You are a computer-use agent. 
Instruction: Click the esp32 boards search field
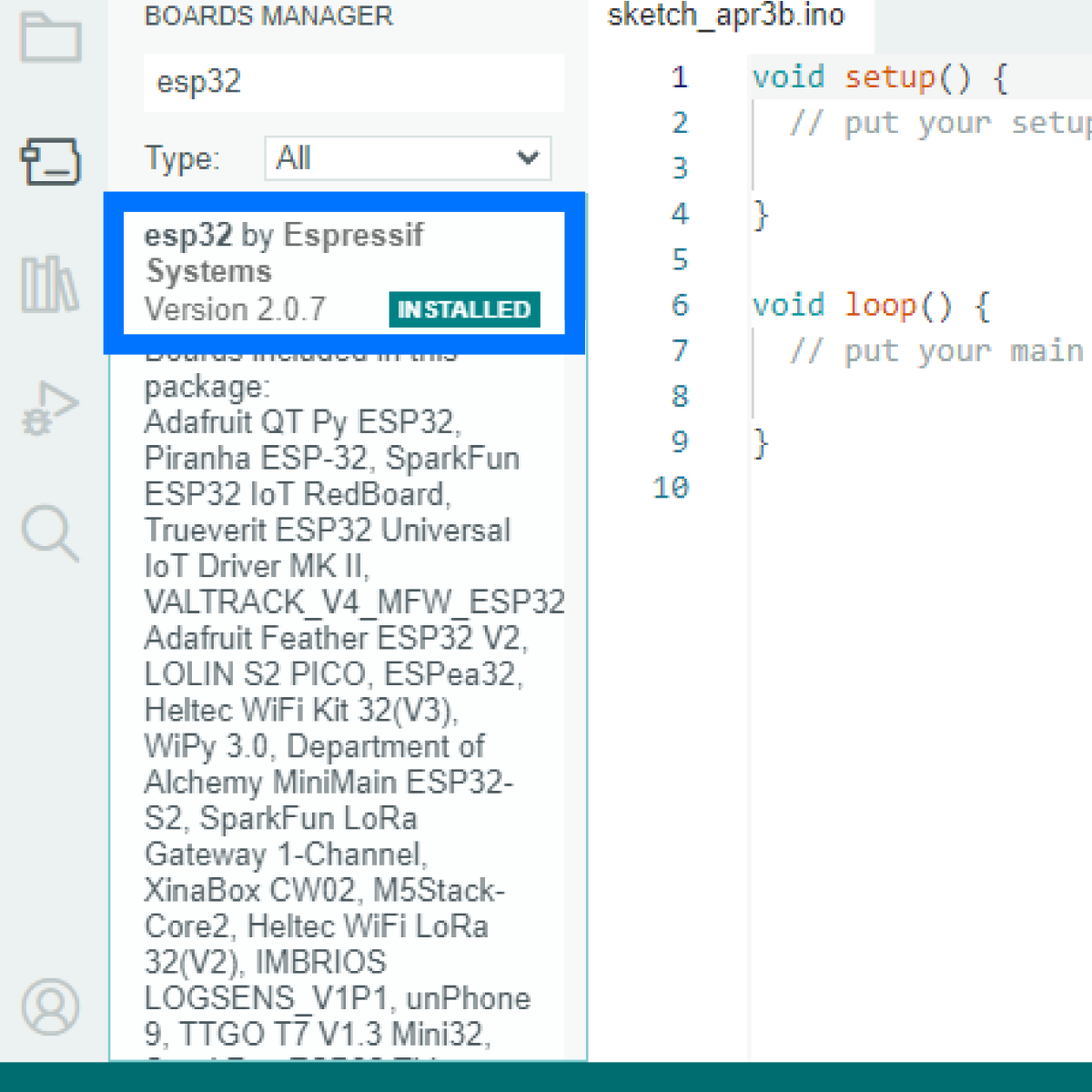pos(353,82)
